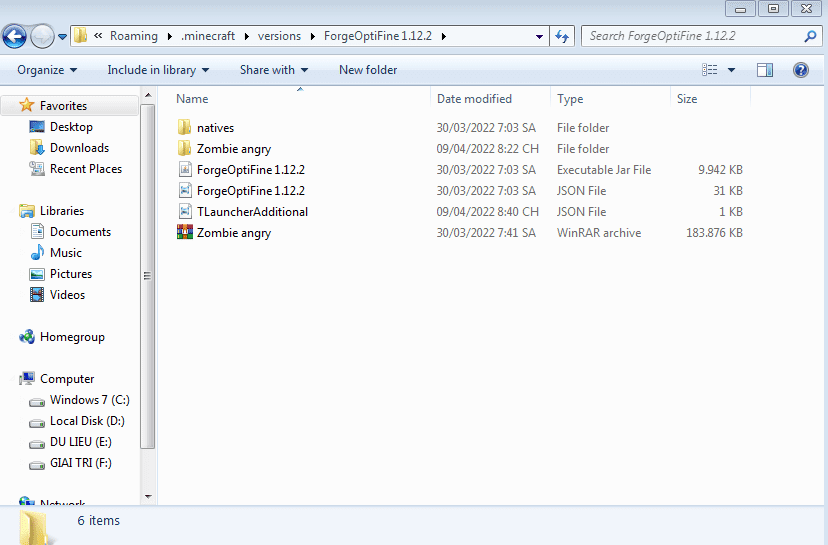Expand the arrow after versions breadcrumb
The height and width of the screenshot is (545, 828).
click(313, 36)
